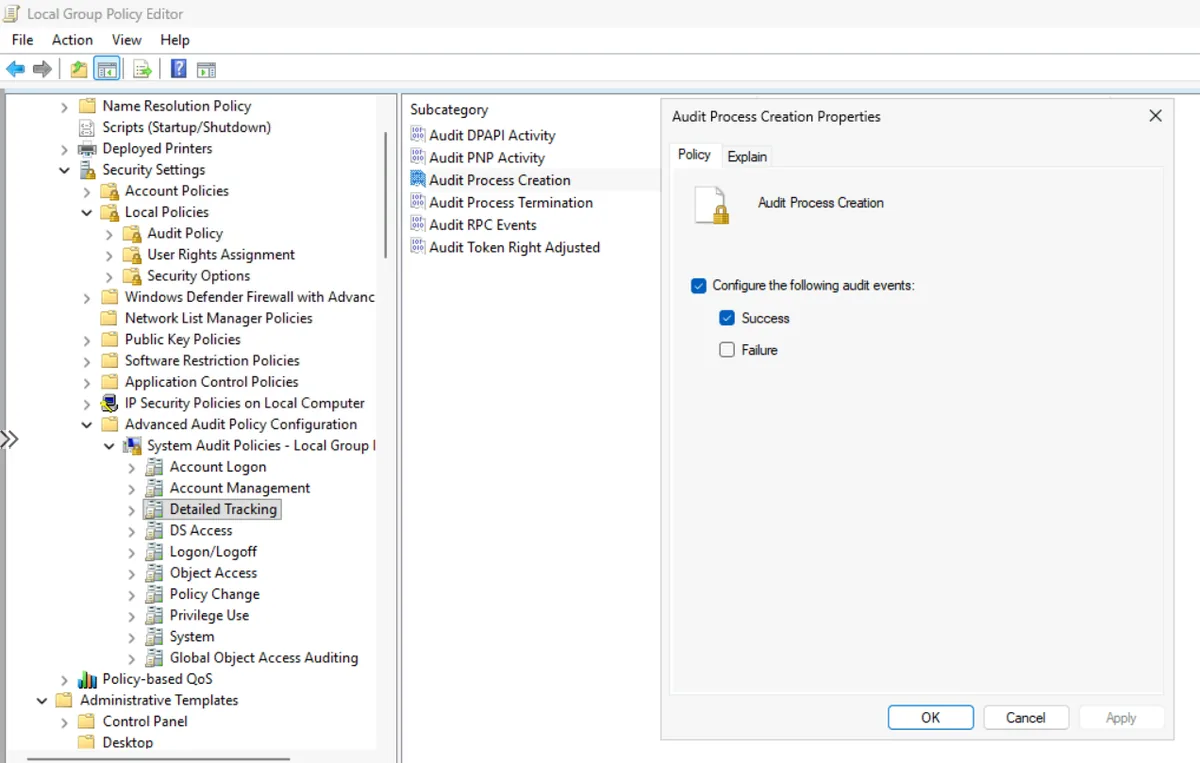This screenshot has height=763, width=1200.
Task: Click the tree pane vertical scrollbar
Action: point(385,195)
